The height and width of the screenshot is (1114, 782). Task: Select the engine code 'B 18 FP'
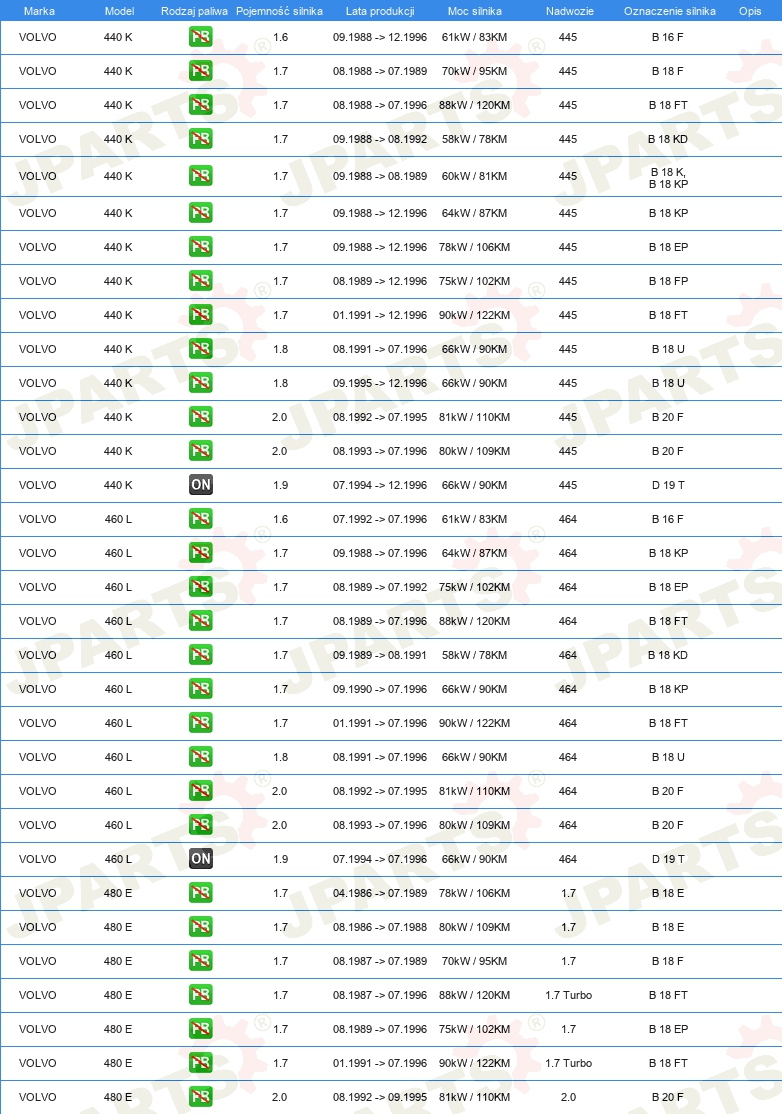[668, 281]
